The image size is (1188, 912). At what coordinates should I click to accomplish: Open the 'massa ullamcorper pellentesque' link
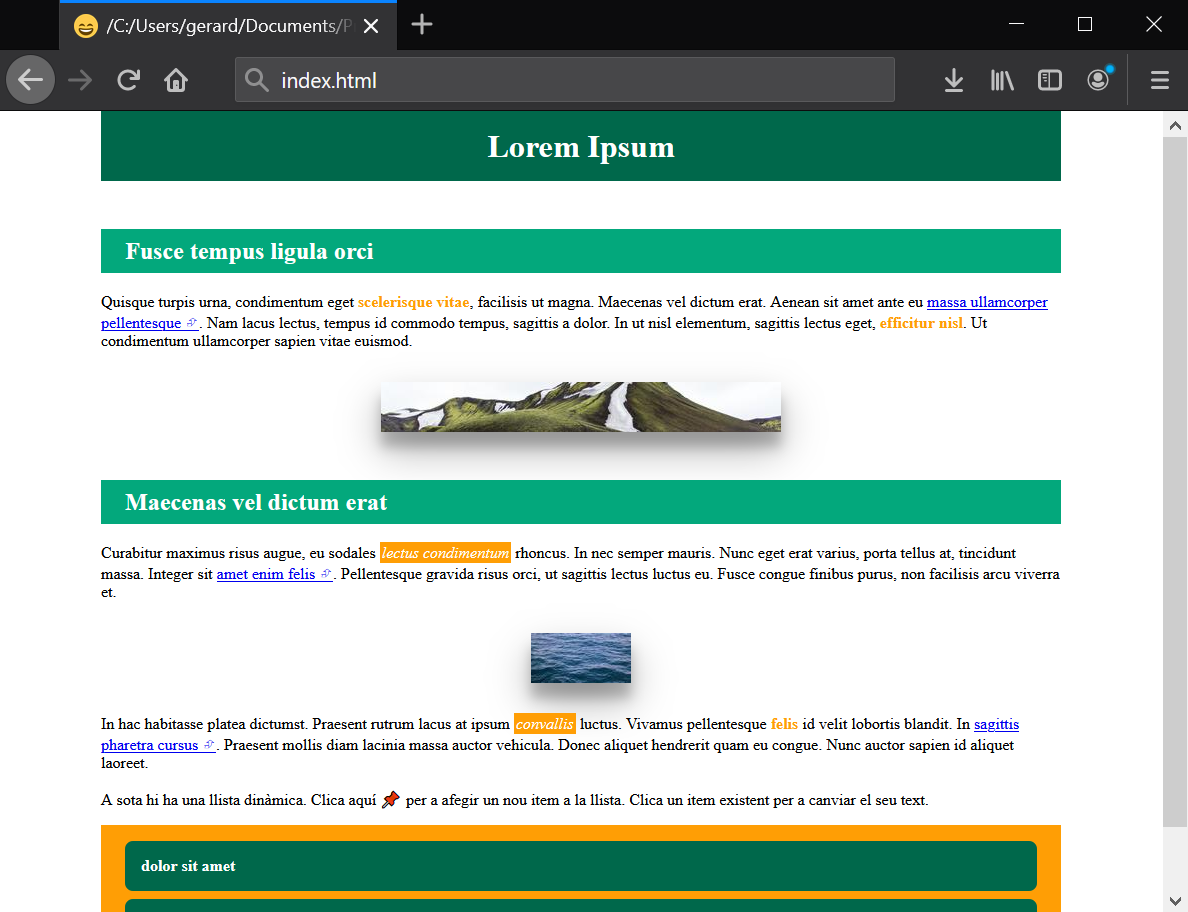pos(986,302)
